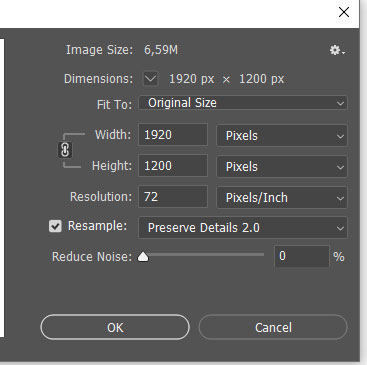Image resolution: width=367 pixels, height=365 pixels.
Task: Click the Reduce Noise label
Action: (92, 257)
